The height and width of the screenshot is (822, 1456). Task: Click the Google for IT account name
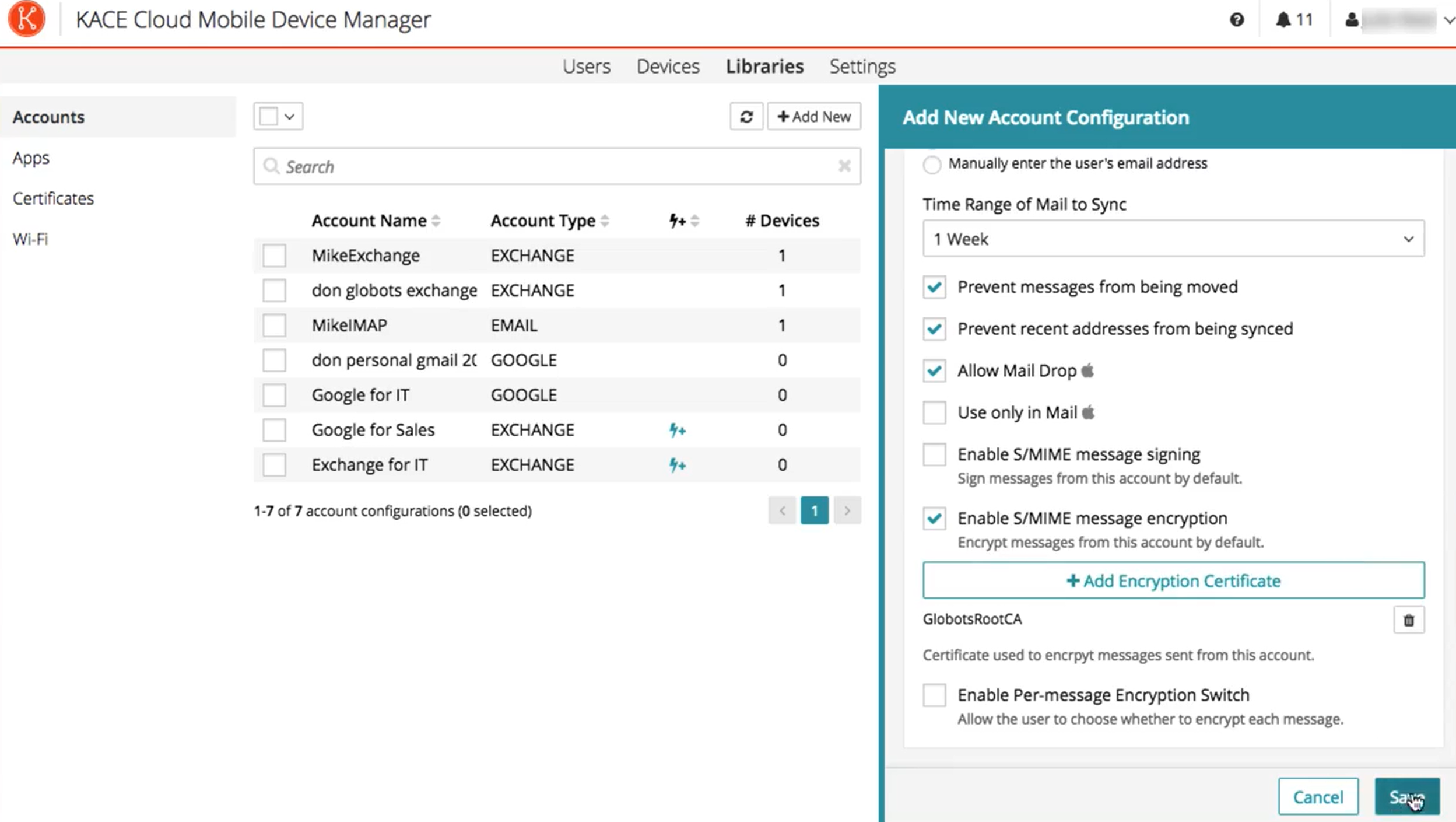360,396
